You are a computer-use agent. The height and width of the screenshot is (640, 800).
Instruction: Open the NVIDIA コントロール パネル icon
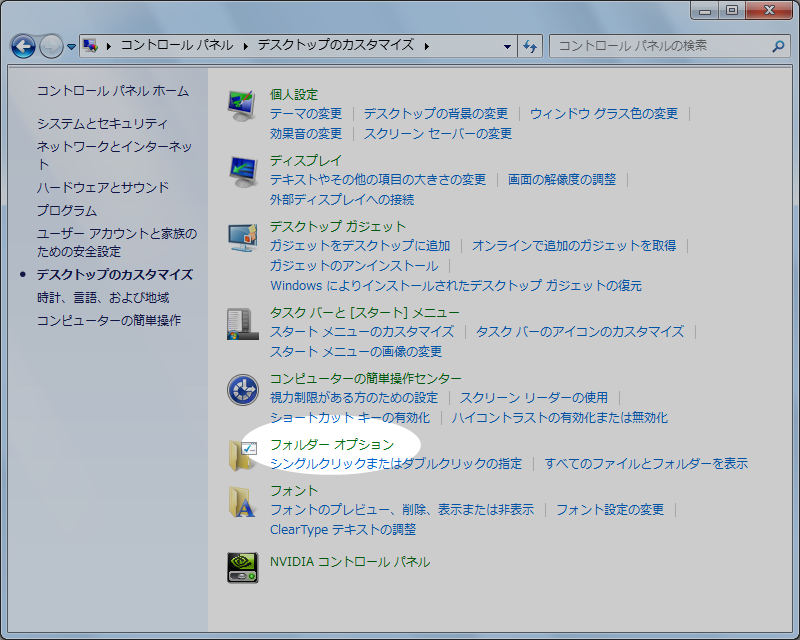pos(243,567)
